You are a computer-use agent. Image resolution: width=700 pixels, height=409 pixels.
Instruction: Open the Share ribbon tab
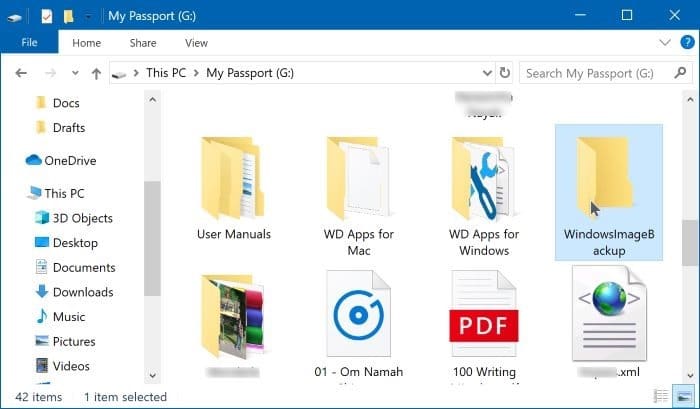pos(143,43)
